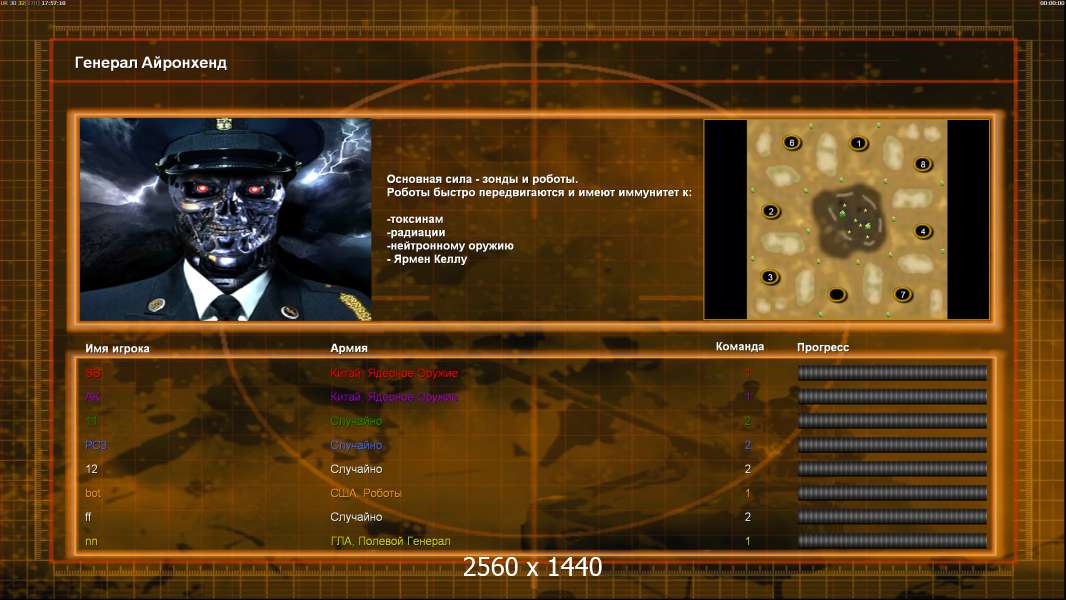The width and height of the screenshot is (1066, 600).
Task: Select the player name nn
Action: [91, 541]
